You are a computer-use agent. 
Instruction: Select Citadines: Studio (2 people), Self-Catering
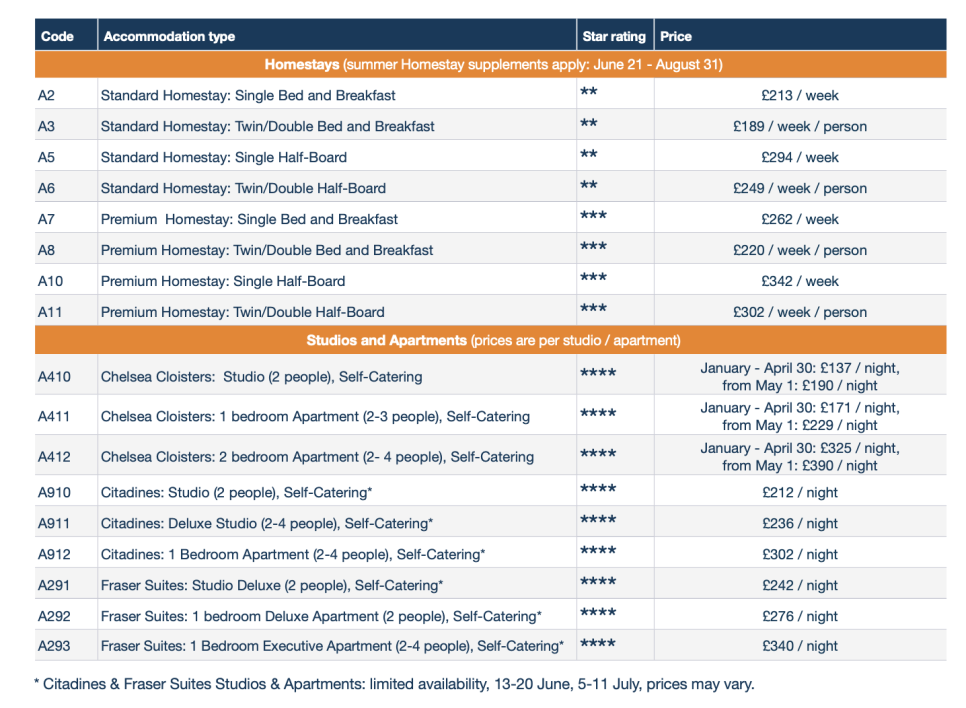[x=237, y=492]
